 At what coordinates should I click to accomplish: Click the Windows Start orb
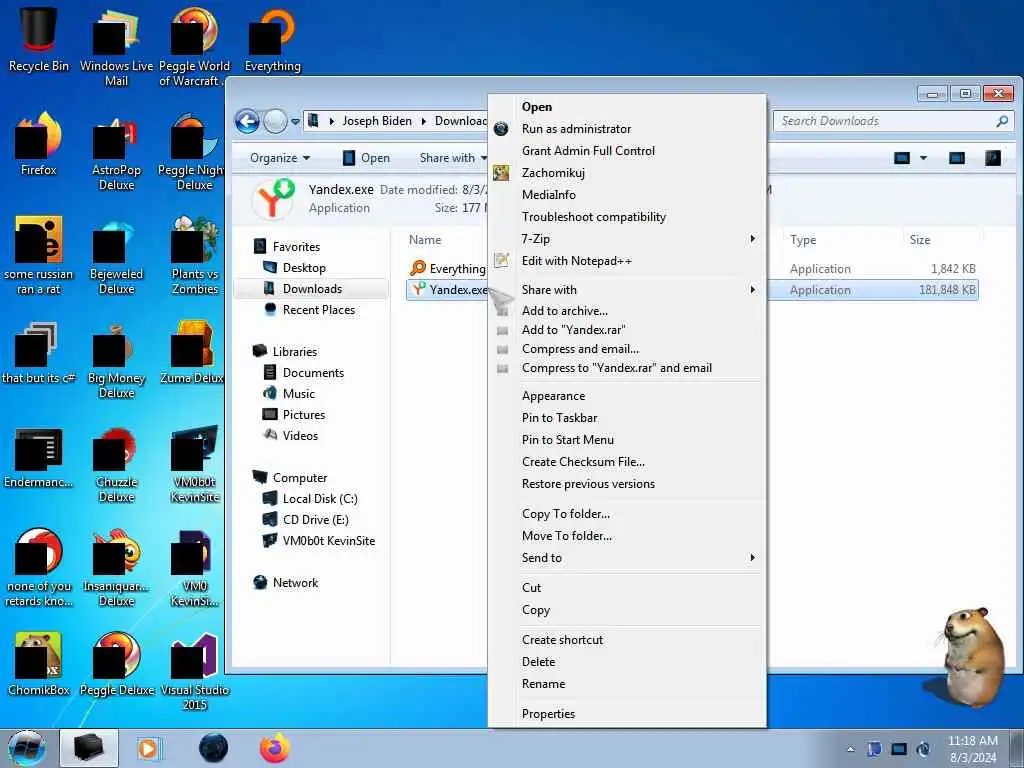coord(26,749)
